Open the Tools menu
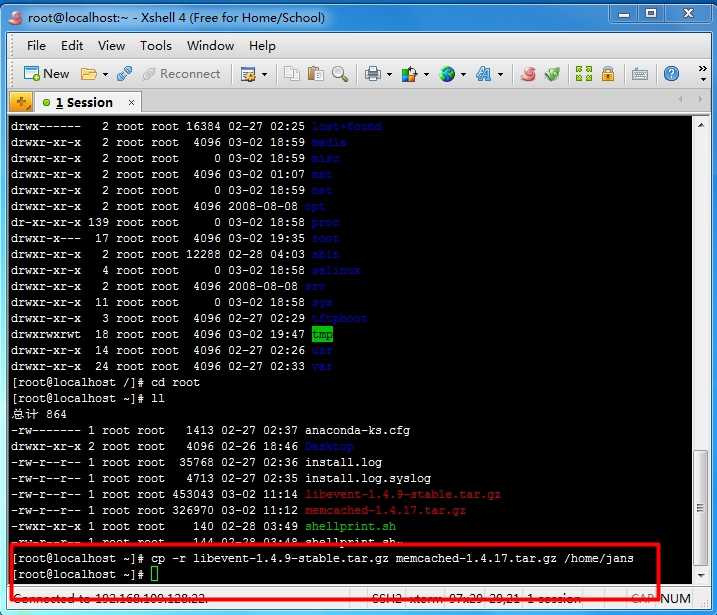 [155, 46]
